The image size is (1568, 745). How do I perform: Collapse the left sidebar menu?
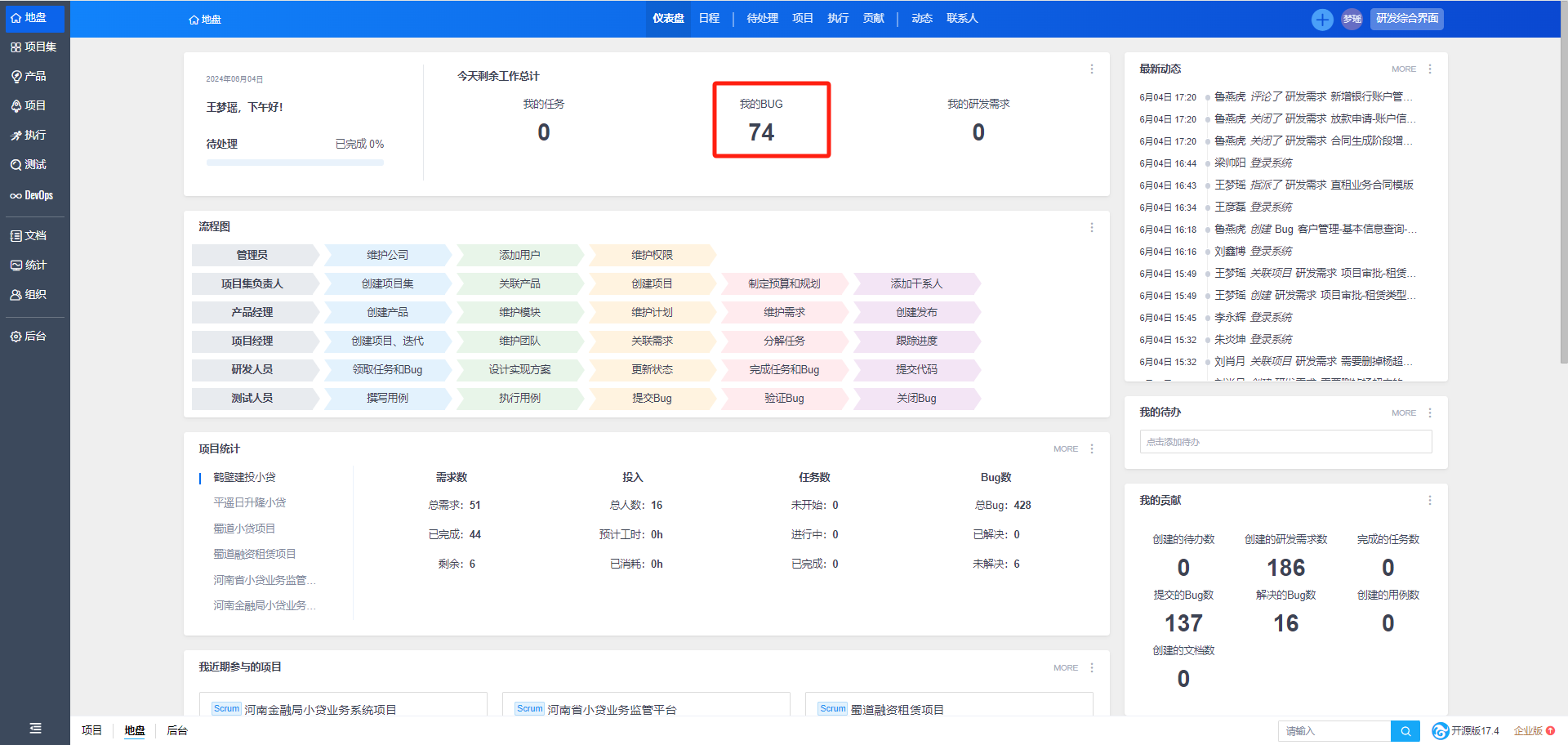tap(35, 729)
